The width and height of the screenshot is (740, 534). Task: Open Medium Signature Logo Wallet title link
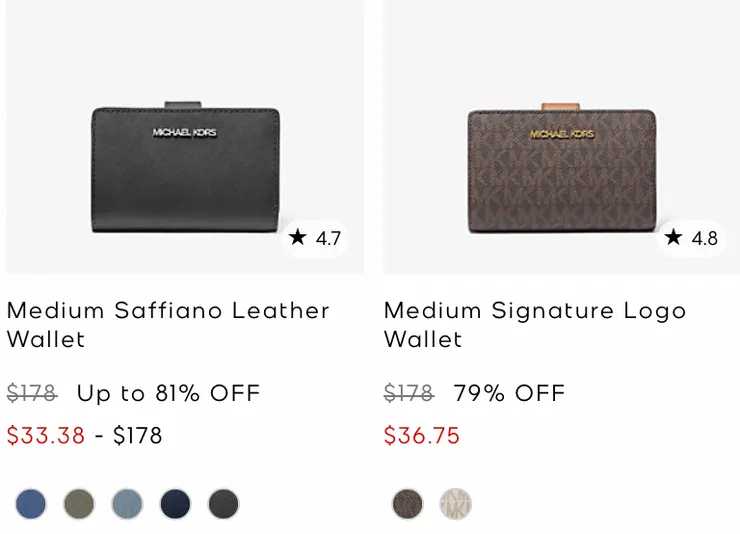(535, 325)
